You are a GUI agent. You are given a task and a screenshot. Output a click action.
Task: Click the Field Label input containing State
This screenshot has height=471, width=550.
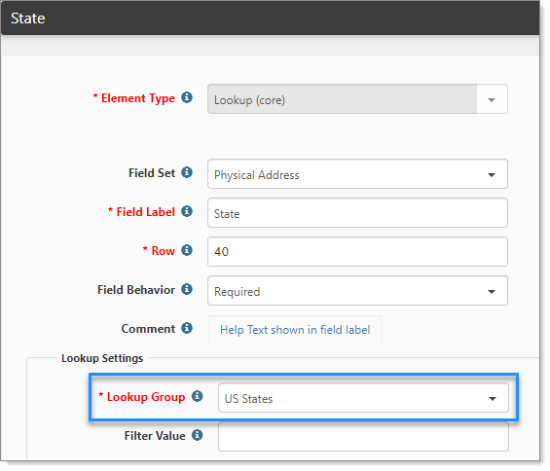point(357,213)
